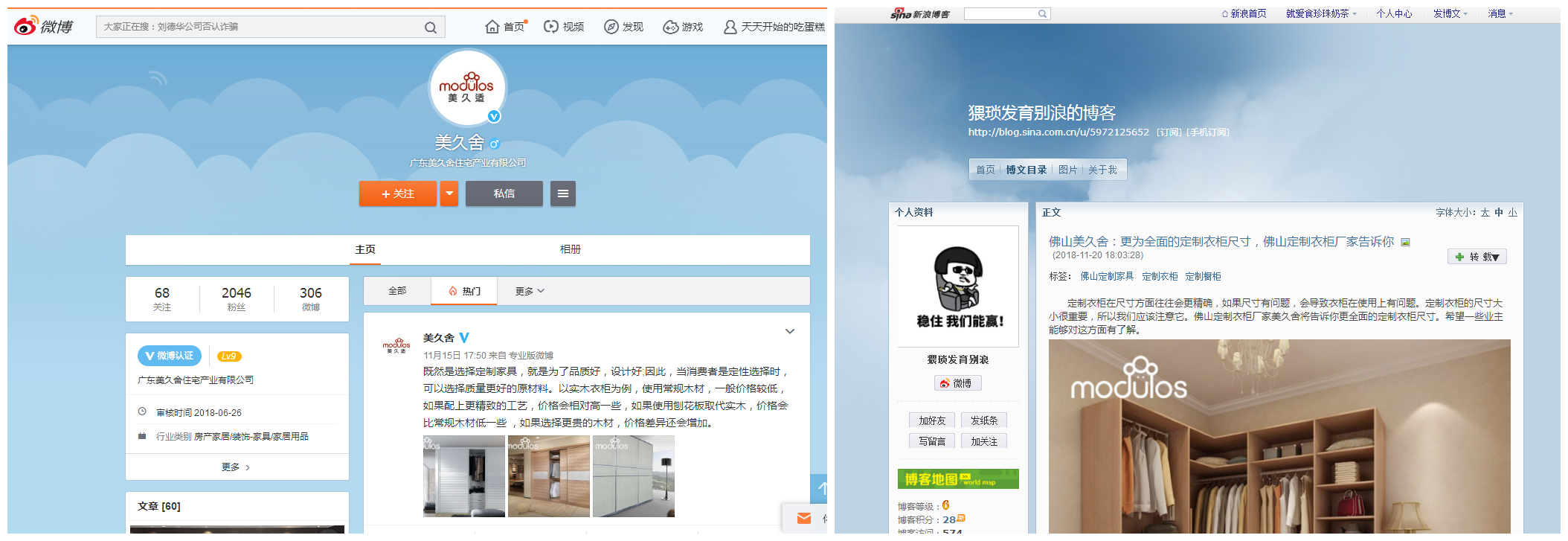
Task: Open the 文章 [60] section header
Action: point(159,506)
